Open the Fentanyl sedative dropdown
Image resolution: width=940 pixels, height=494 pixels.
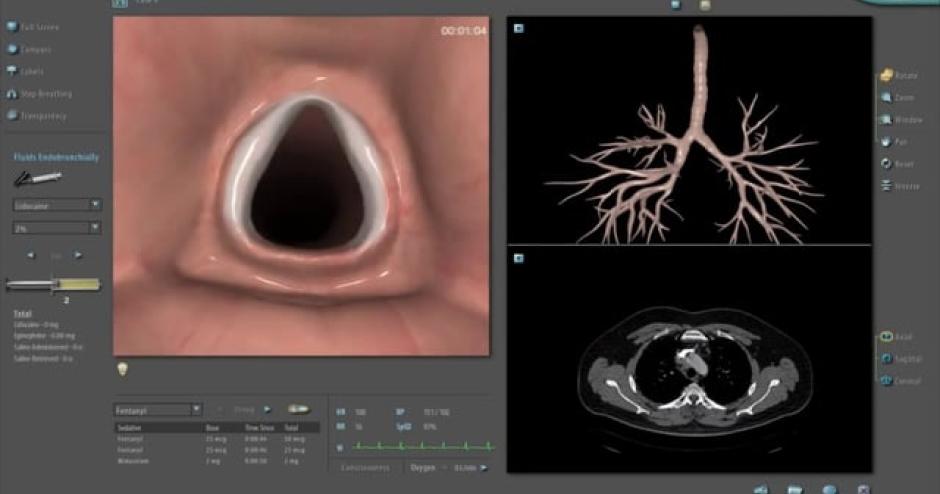pos(157,409)
